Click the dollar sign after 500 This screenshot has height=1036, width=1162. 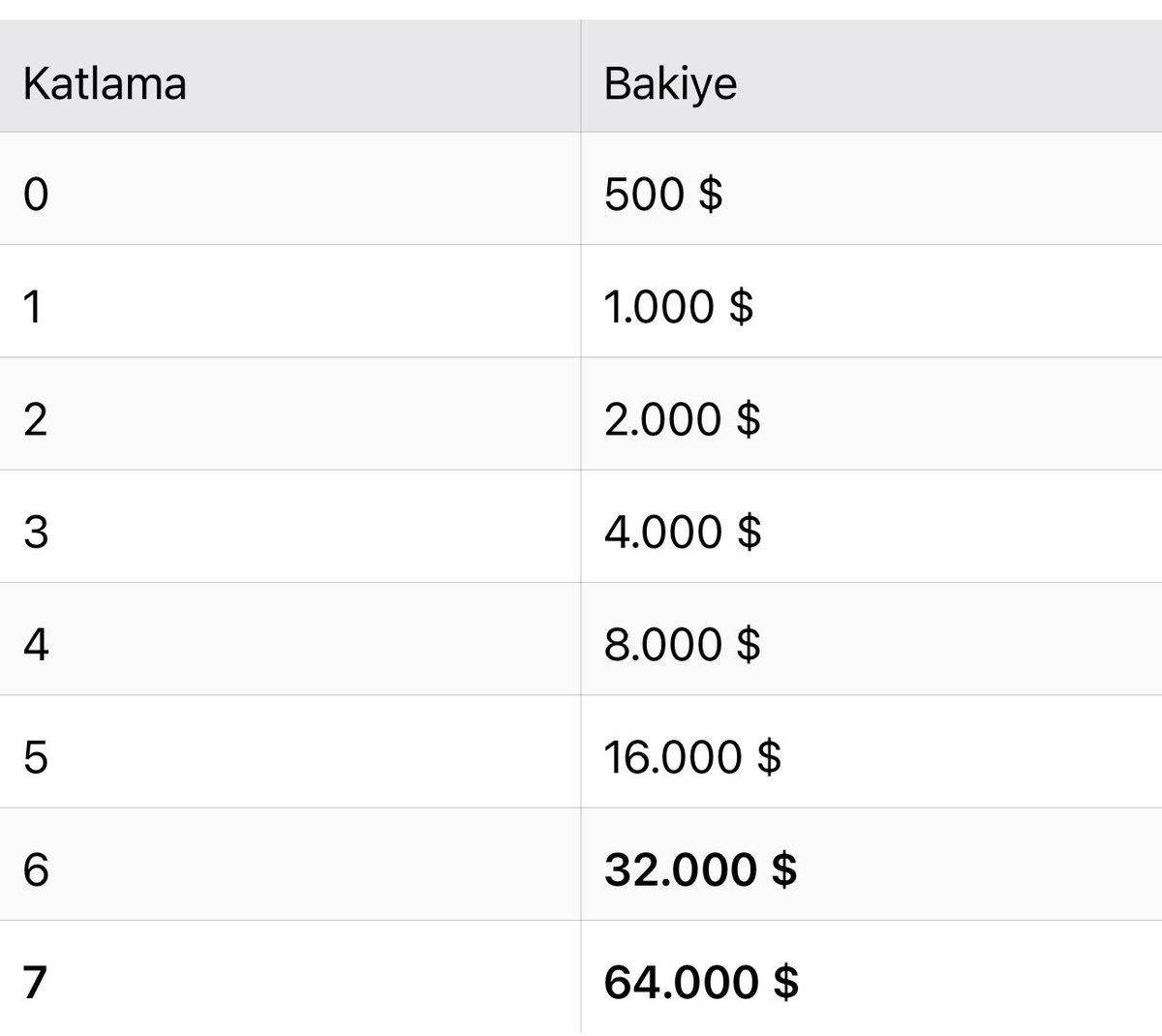710,194
